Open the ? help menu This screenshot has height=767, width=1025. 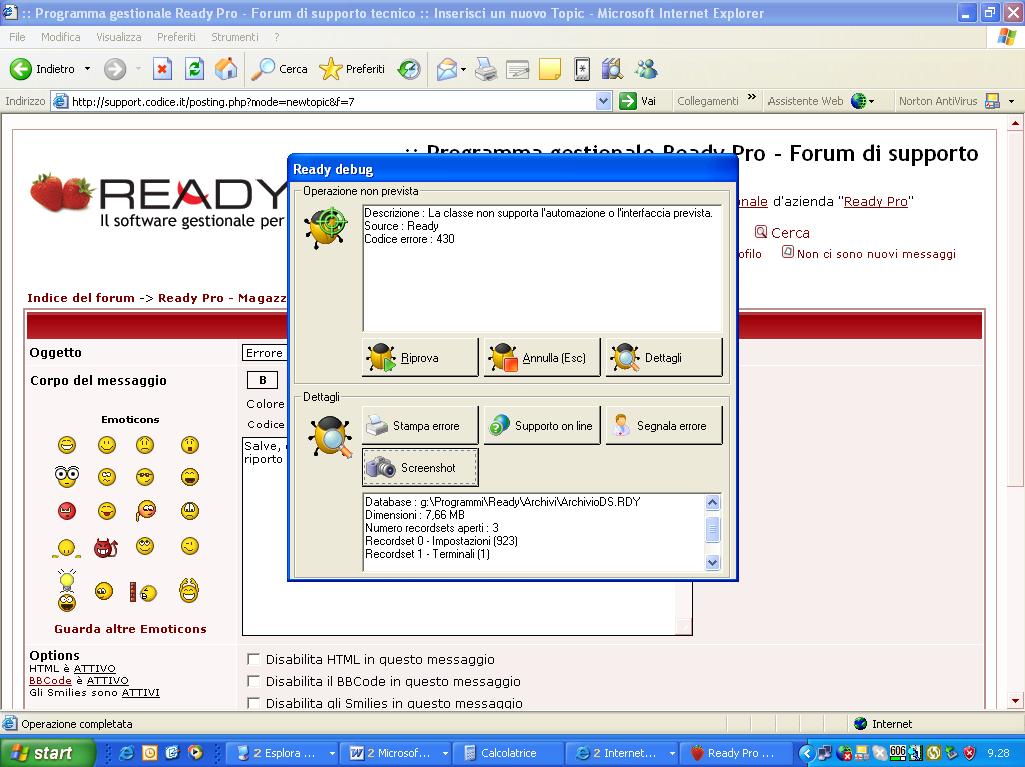277,37
